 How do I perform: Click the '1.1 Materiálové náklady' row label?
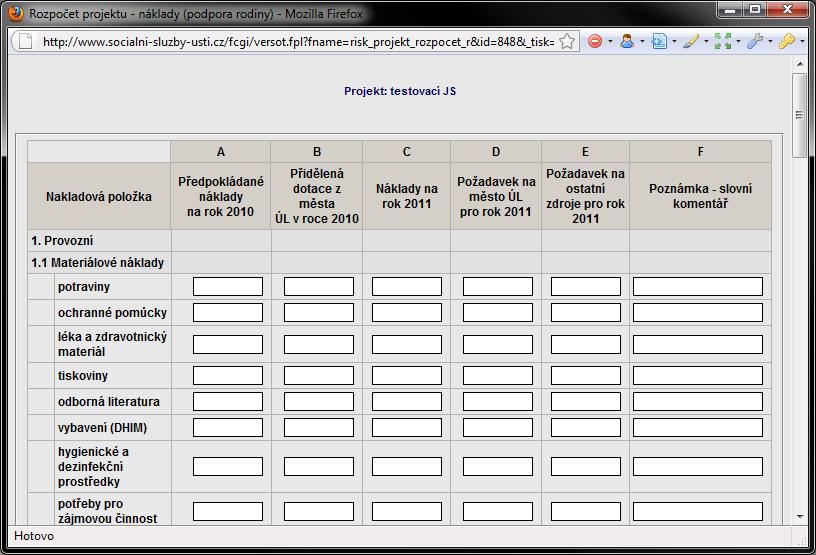click(97, 263)
